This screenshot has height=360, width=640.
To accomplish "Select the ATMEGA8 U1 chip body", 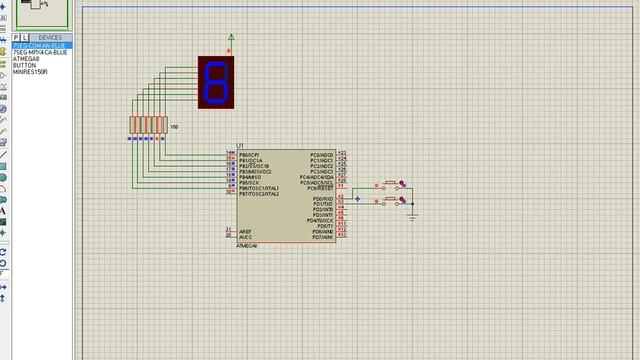I will pyautogui.click(x=286, y=196).
